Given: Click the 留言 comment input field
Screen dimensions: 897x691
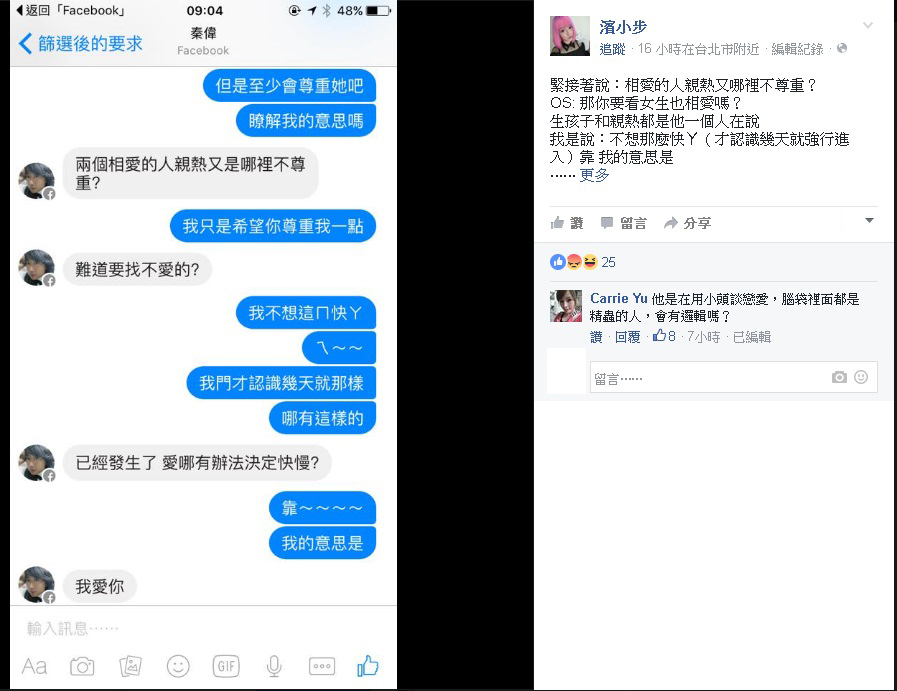Looking at the screenshot, I should click(733, 378).
